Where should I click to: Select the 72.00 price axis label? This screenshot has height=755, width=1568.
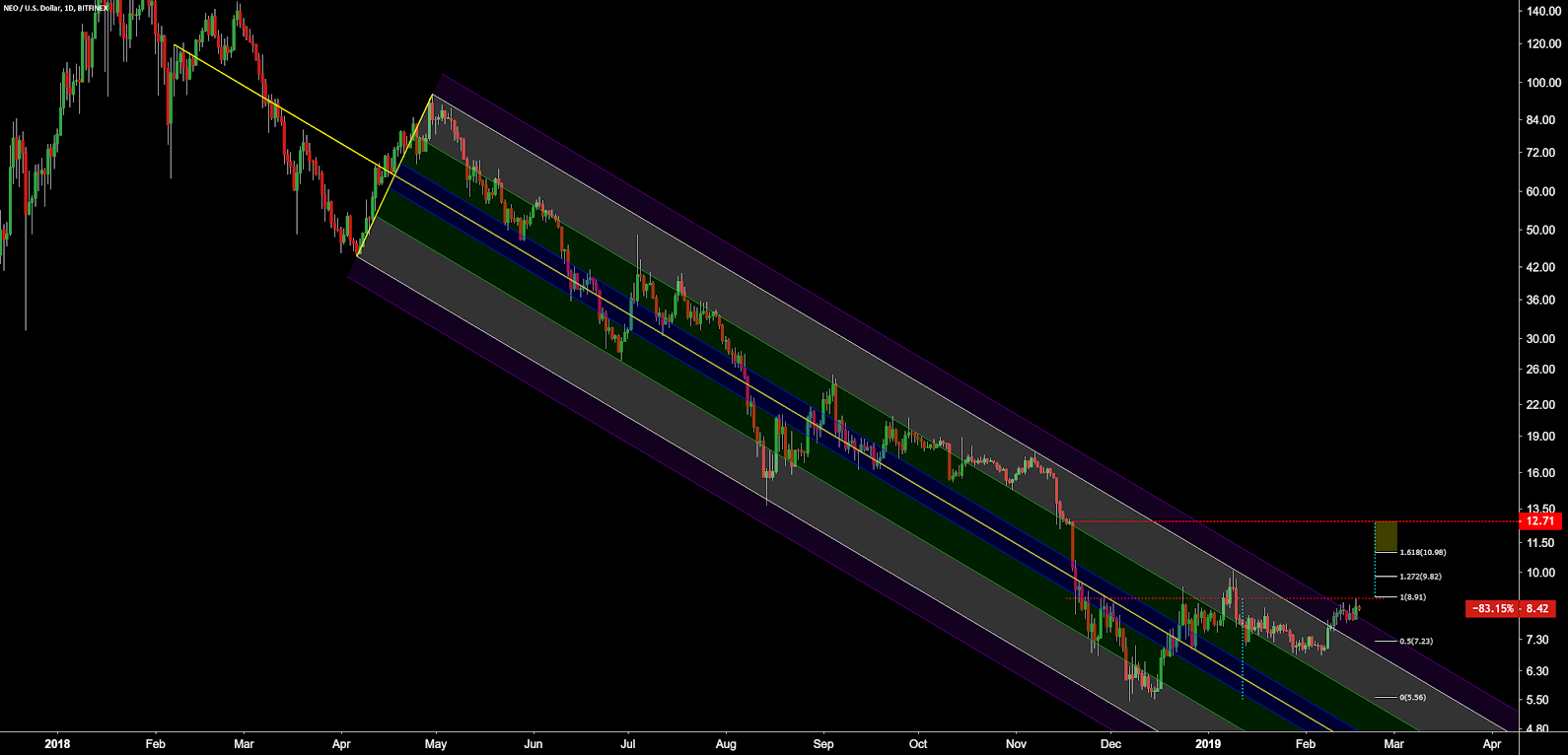(x=1542, y=153)
